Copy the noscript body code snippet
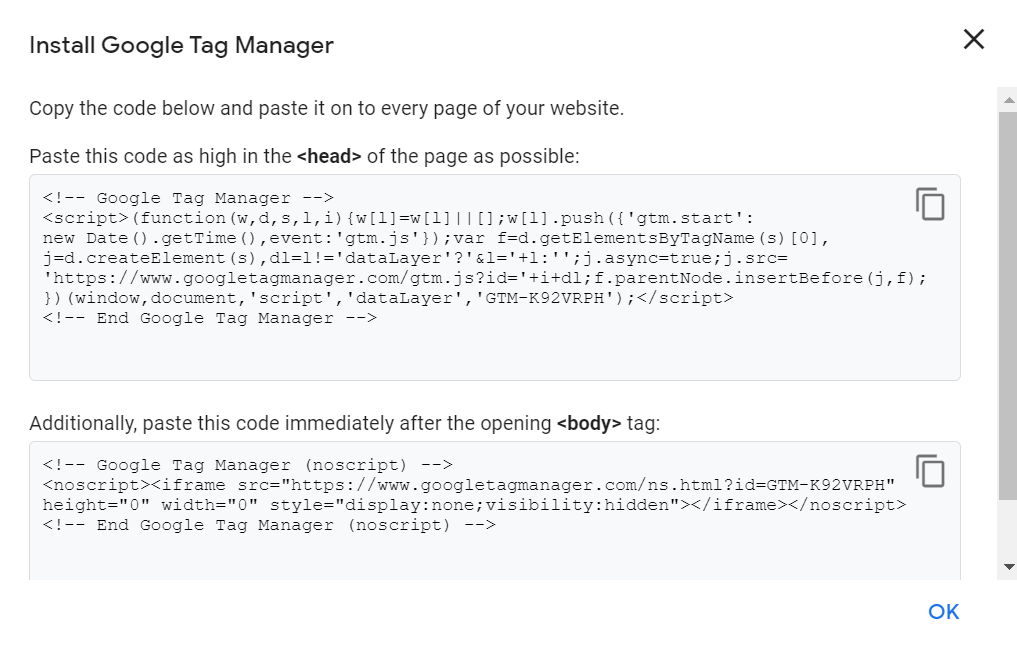1017x648 pixels. click(930, 471)
